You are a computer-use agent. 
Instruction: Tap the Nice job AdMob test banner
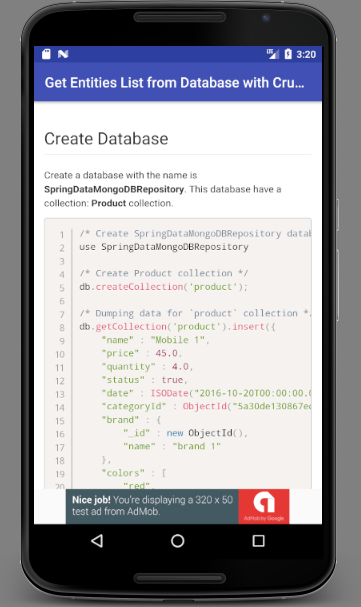(x=178, y=506)
